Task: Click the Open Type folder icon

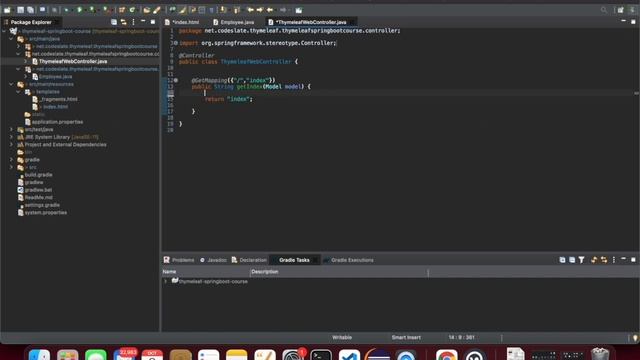Action: tap(147, 10)
